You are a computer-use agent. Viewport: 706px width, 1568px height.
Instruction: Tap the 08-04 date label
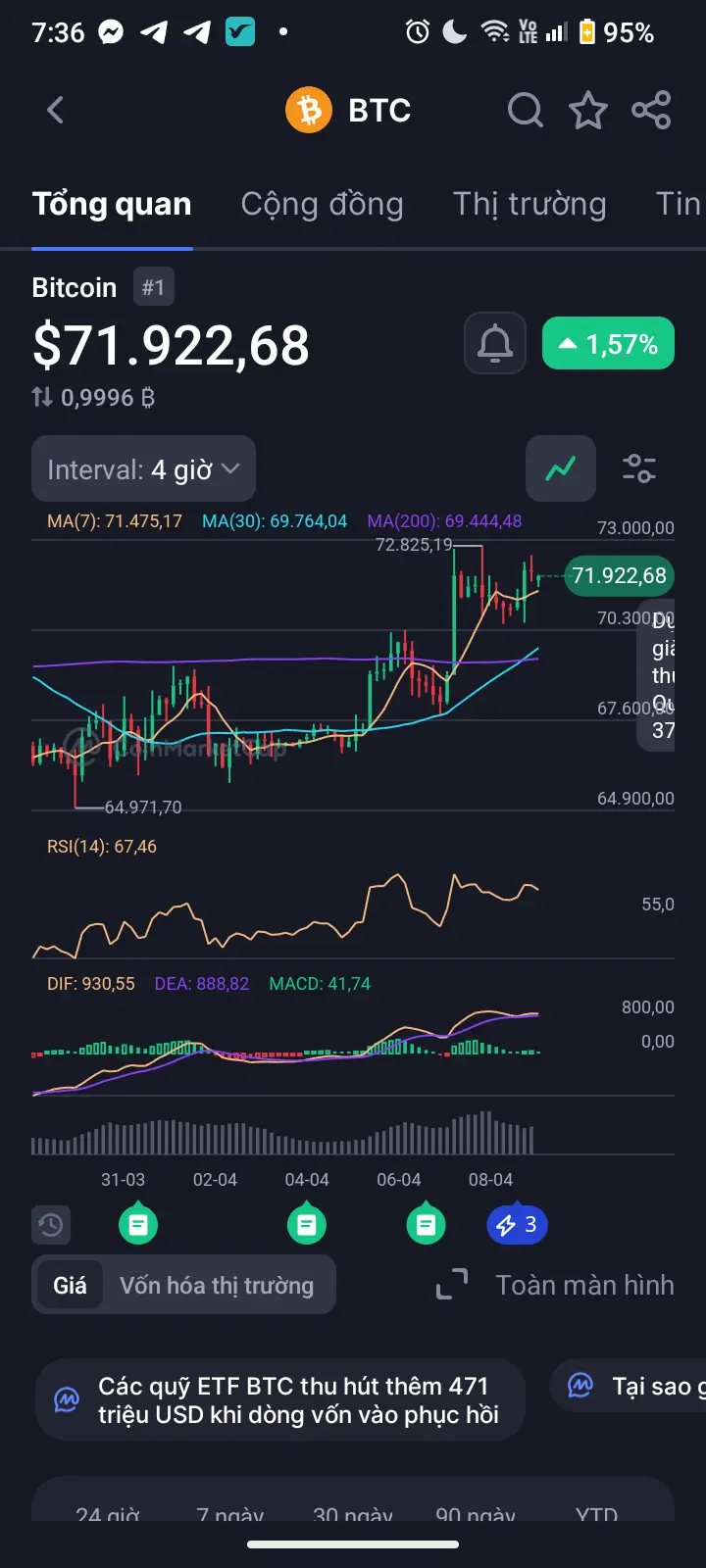(x=490, y=1180)
